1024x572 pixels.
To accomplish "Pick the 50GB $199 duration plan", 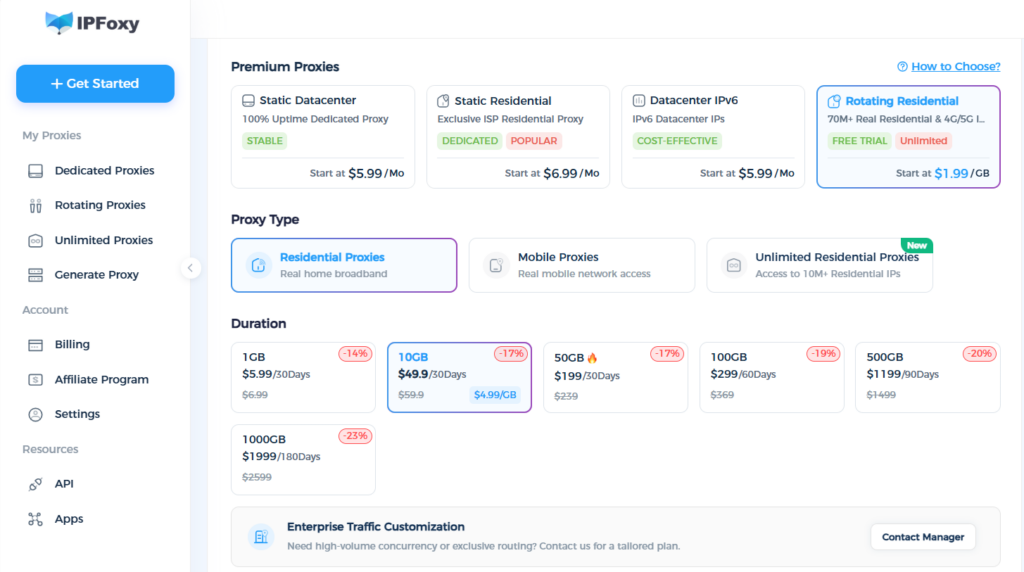I will click(615, 377).
